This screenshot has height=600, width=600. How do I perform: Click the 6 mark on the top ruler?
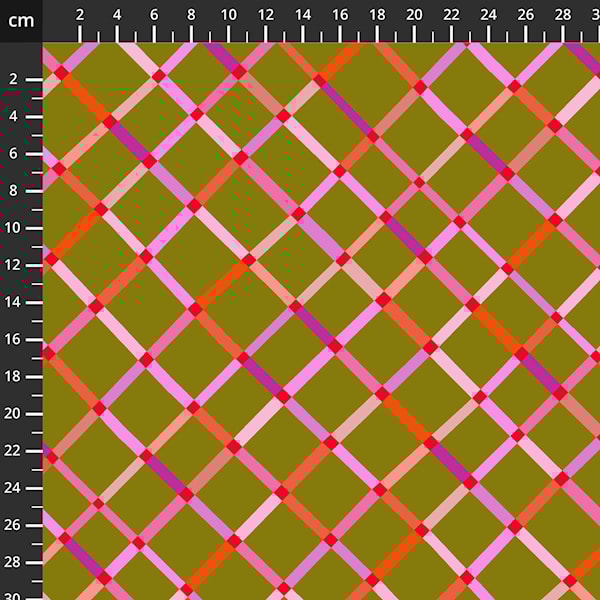click(154, 16)
